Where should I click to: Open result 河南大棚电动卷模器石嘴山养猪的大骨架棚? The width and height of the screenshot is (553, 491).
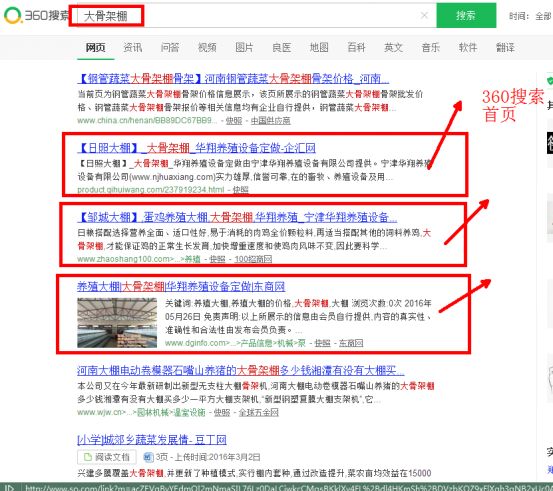[241, 370]
